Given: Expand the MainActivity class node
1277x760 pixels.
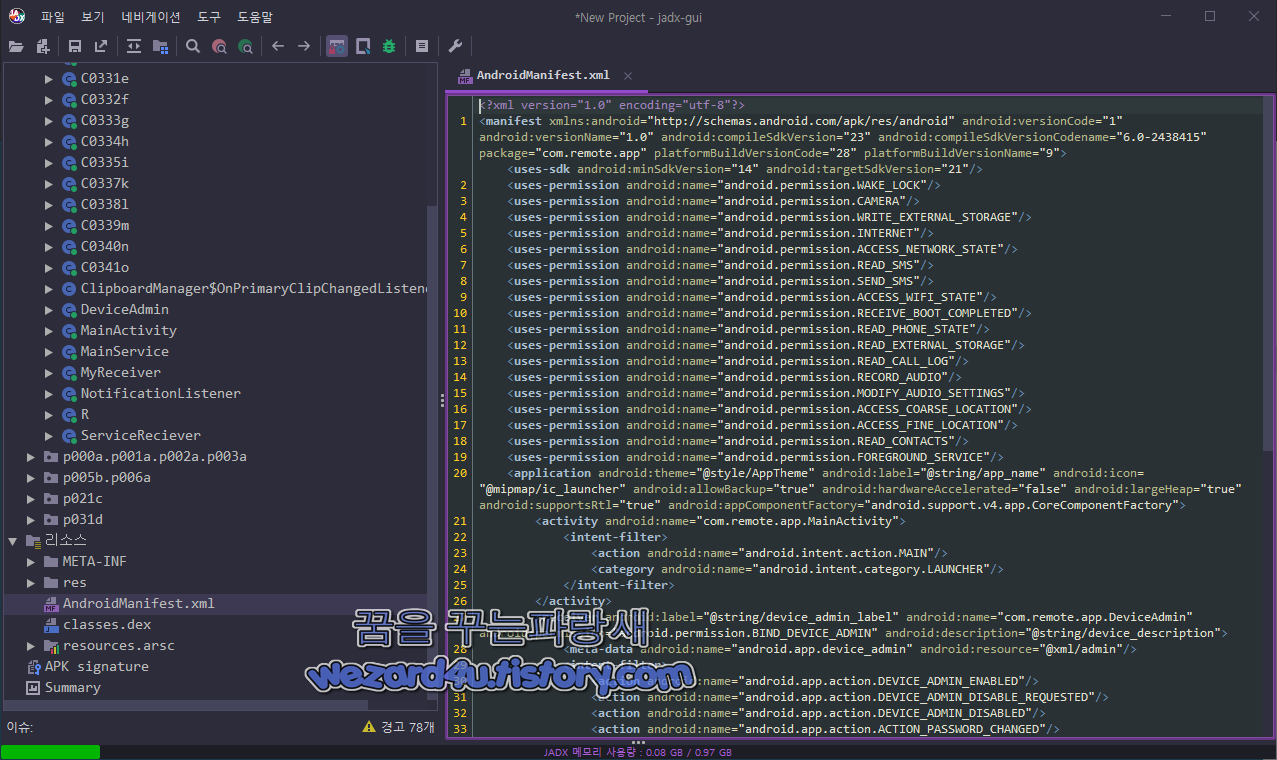Looking at the screenshot, I should pyautogui.click(x=49, y=330).
